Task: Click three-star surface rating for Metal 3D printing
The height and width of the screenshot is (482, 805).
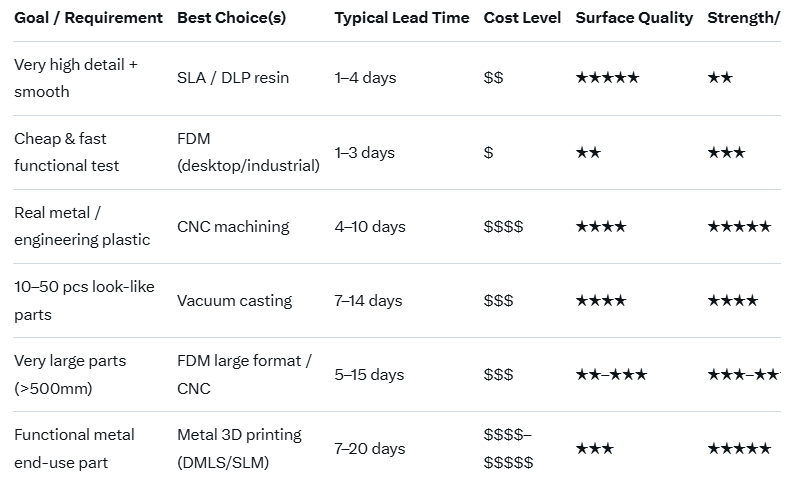Action: (x=594, y=449)
